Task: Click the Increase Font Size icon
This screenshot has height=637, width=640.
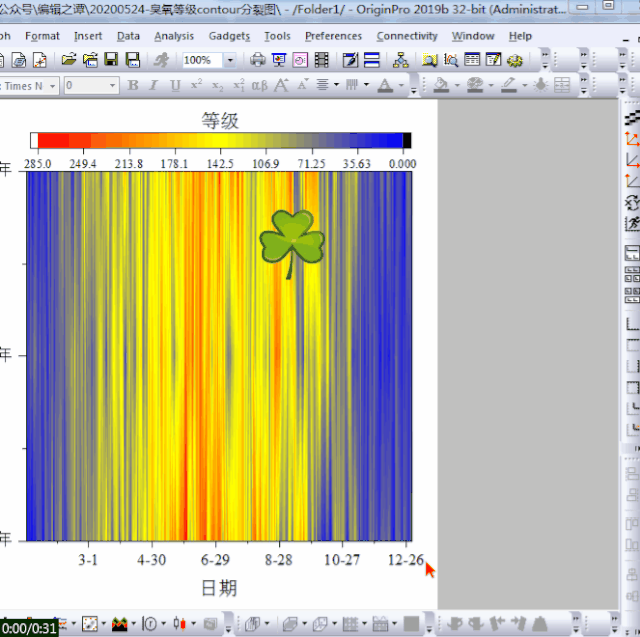Action: pyautogui.click(x=281, y=85)
